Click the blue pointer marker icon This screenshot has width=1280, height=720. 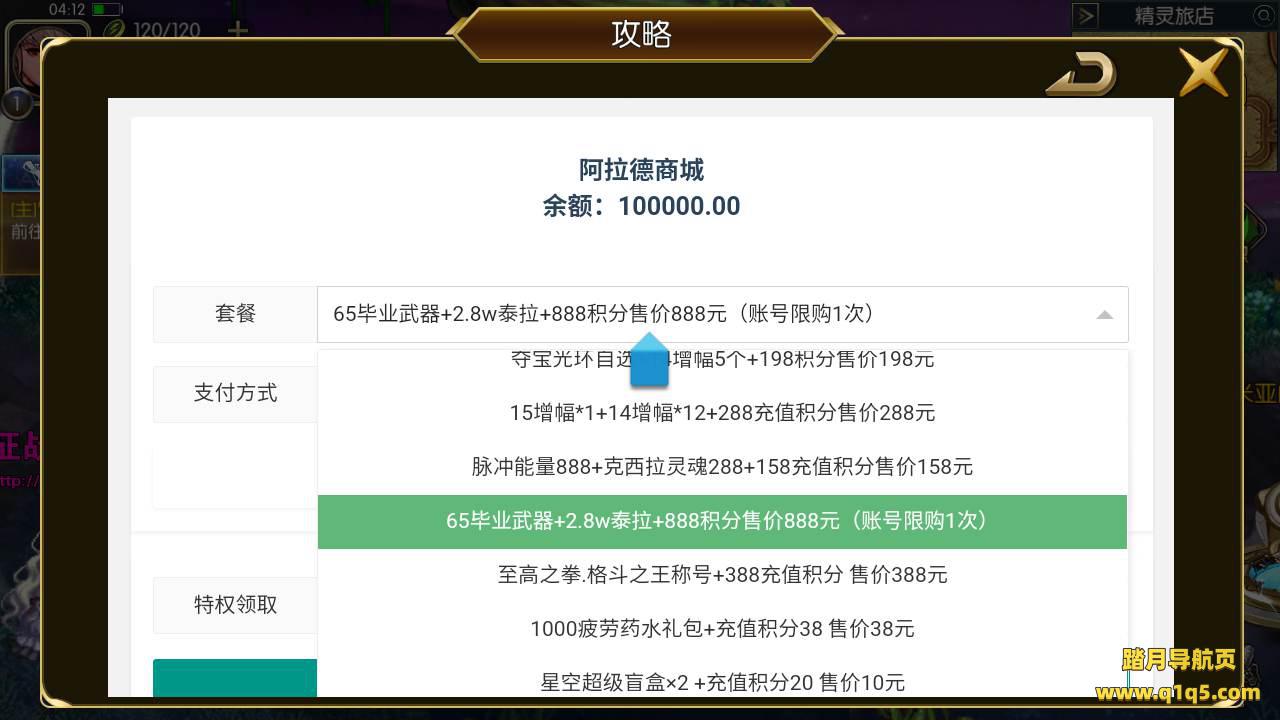[649, 360]
